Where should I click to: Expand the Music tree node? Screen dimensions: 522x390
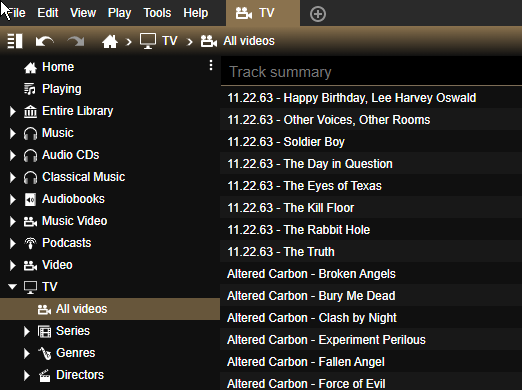(13, 133)
